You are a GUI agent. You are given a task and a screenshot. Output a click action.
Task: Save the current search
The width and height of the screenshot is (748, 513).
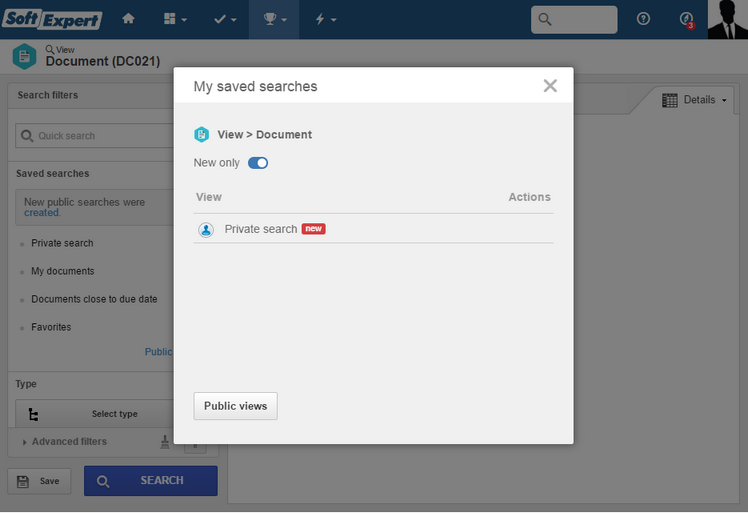[x=39, y=481]
